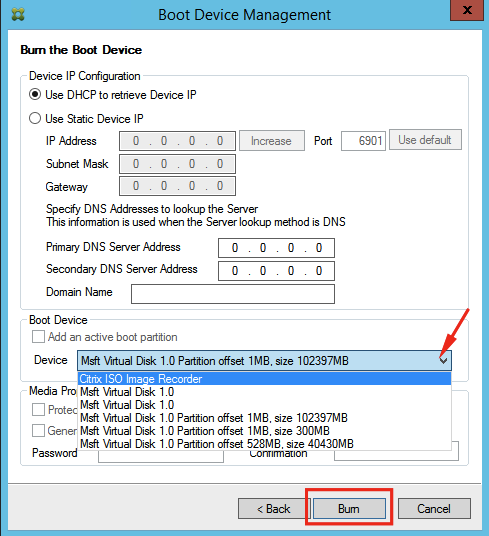This screenshot has height=536, width=489.
Task: Select Use Static Device IP option
Action: pos(35,118)
